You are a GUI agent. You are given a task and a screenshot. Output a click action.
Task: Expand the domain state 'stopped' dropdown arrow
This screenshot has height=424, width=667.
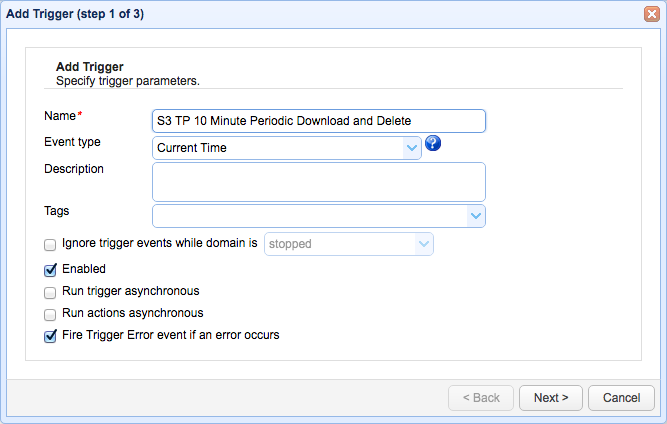[x=424, y=244]
